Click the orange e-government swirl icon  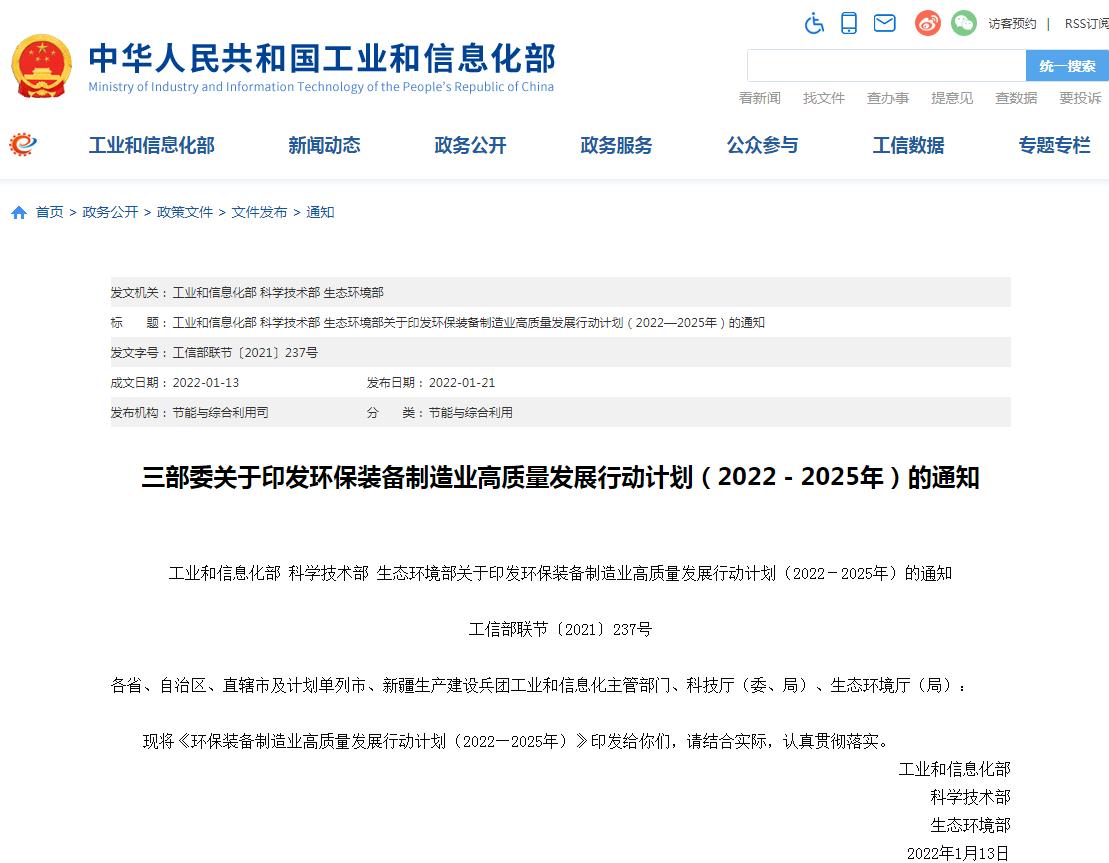[23, 144]
